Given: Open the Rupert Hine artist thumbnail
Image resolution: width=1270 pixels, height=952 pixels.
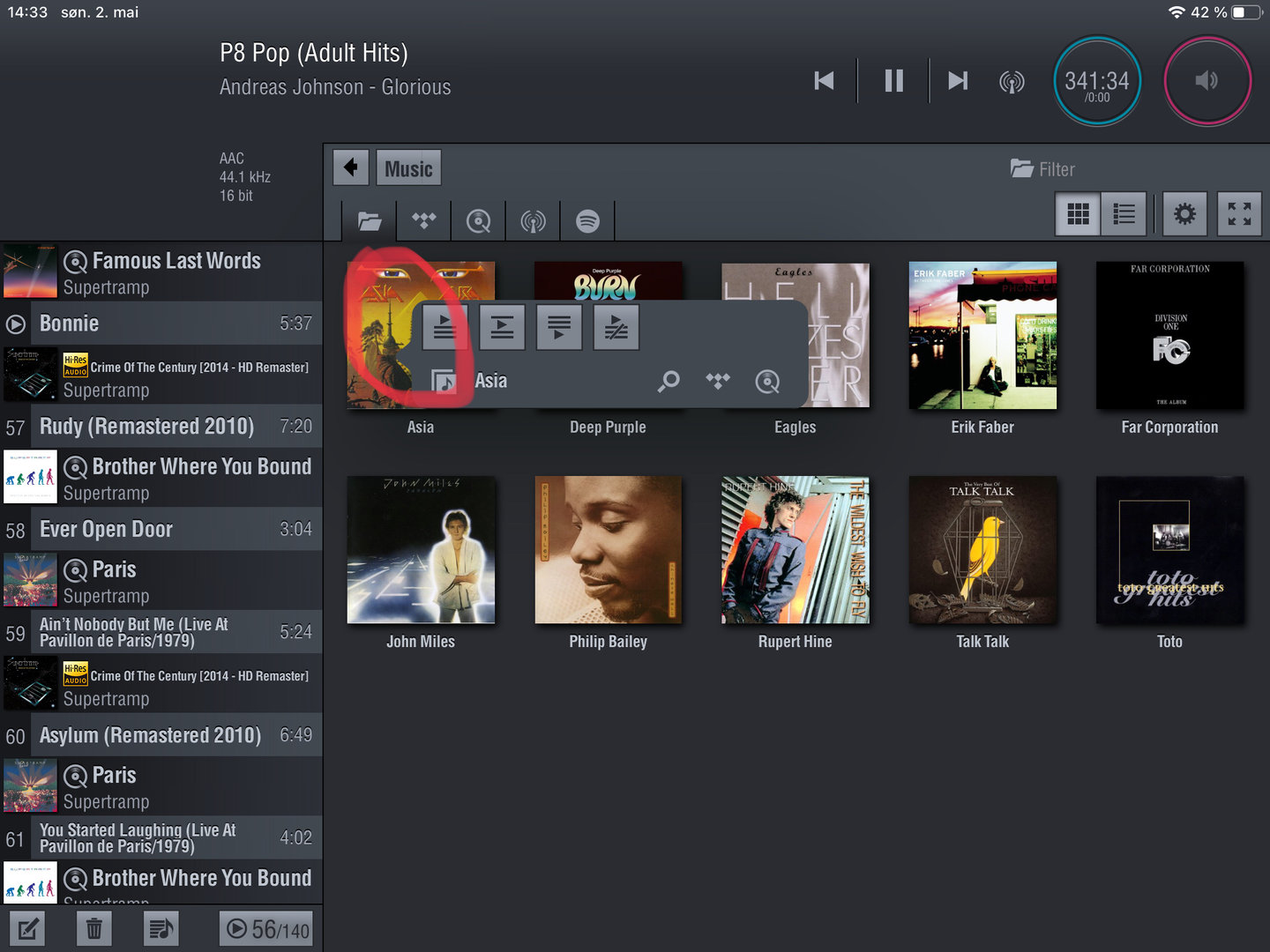Looking at the screenshot, I should (796, 550).
